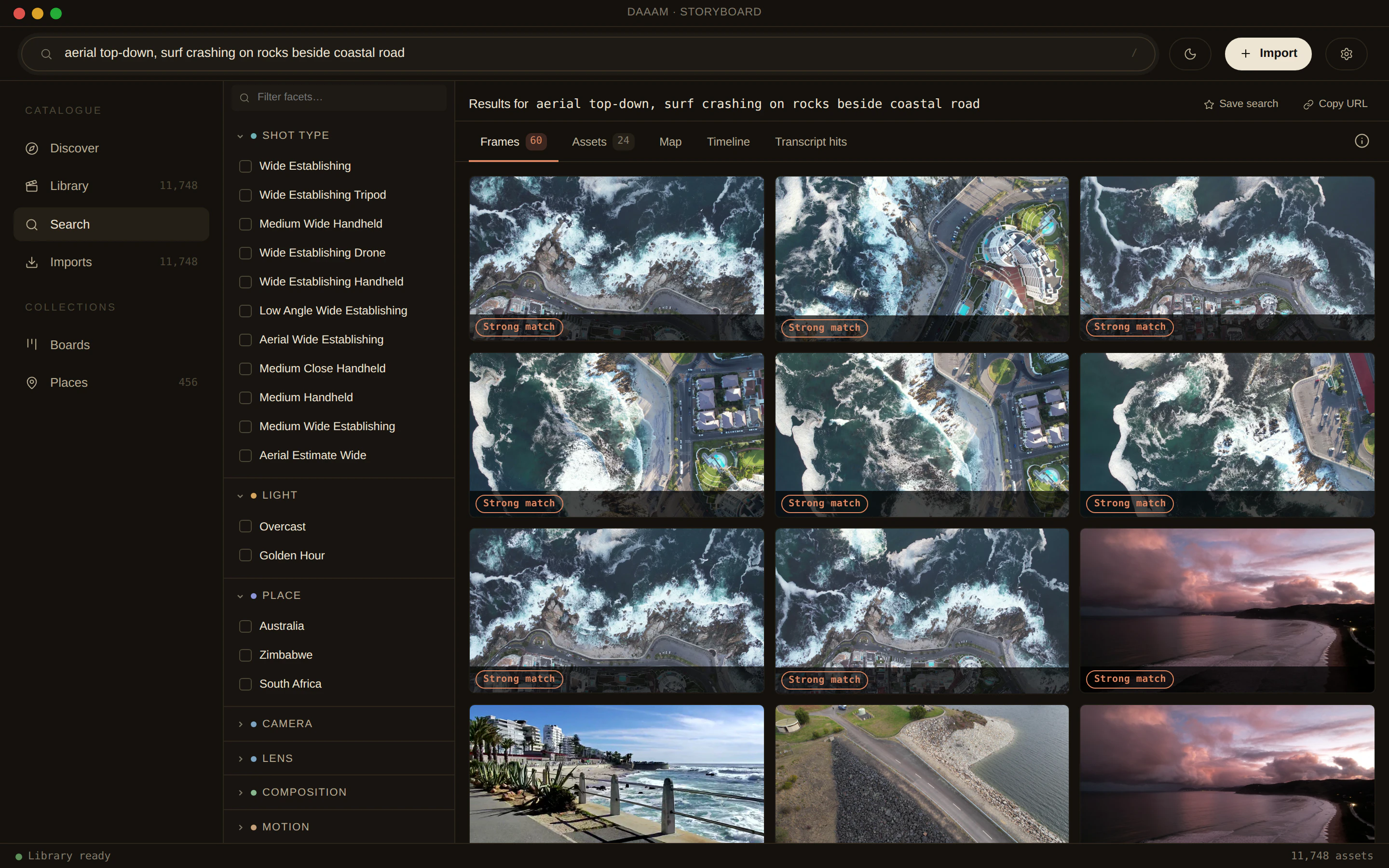Select Wide Establishing Drone checkbox

(245, 253)
